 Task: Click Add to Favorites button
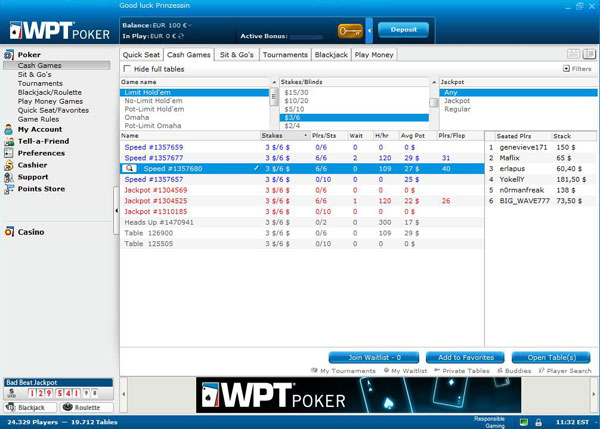(465, 357)
